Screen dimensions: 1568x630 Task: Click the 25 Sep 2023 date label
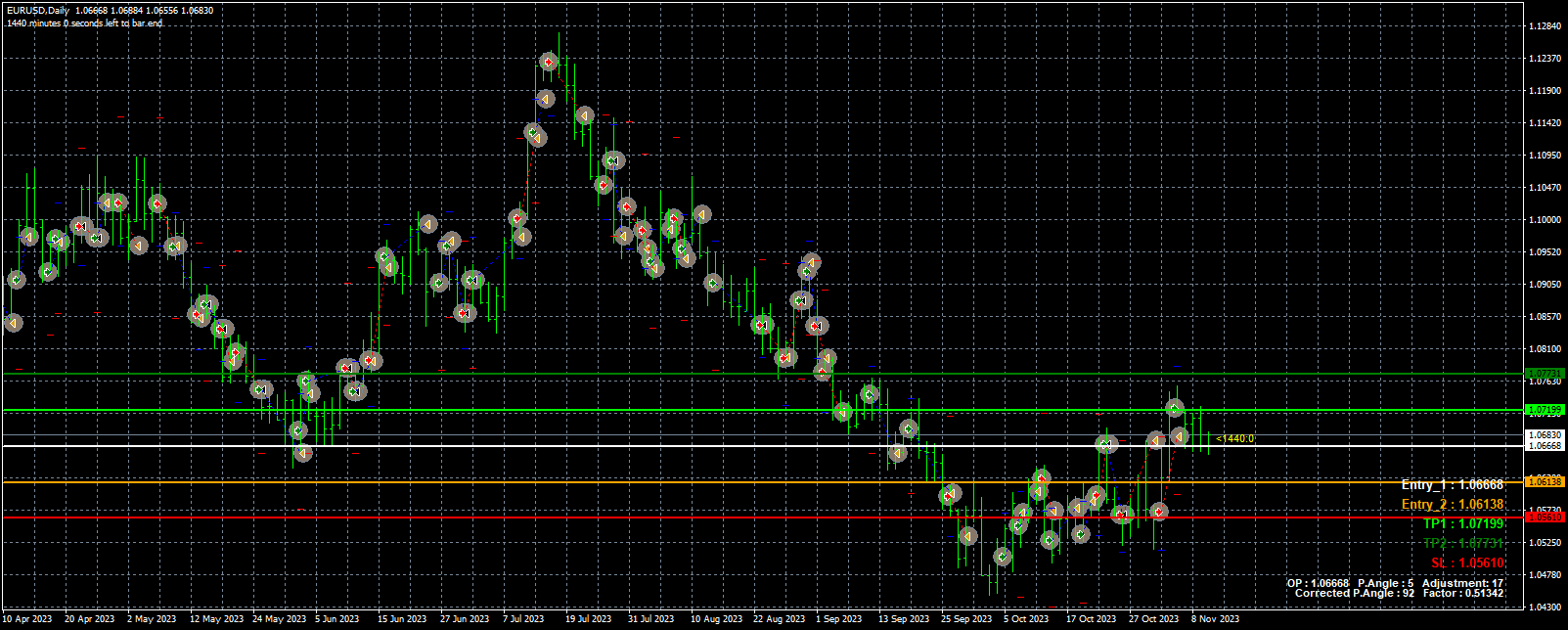(966, 619)
